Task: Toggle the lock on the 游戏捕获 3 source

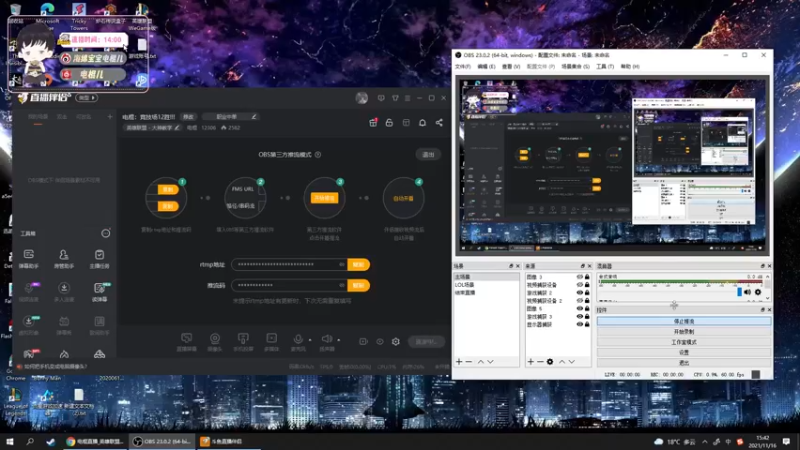Action: point(587,316)
